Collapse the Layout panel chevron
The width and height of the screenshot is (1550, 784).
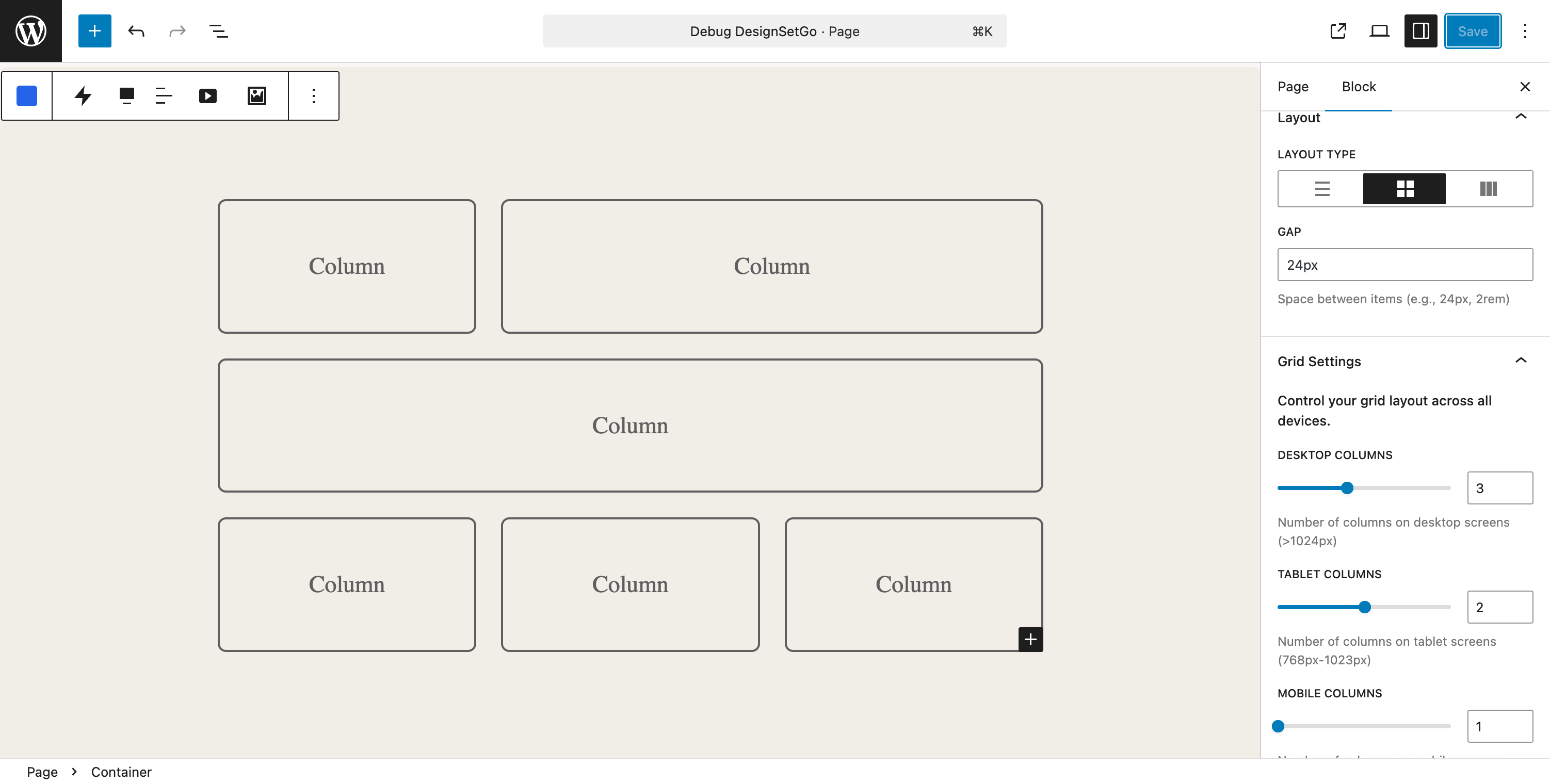point(1521,117)
